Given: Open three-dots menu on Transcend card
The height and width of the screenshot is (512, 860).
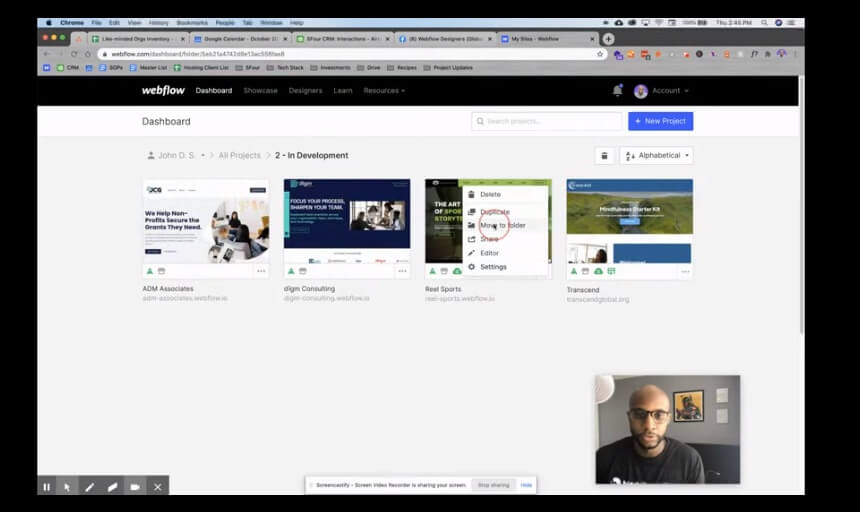Looking at the screenshot, I should 685,272.
